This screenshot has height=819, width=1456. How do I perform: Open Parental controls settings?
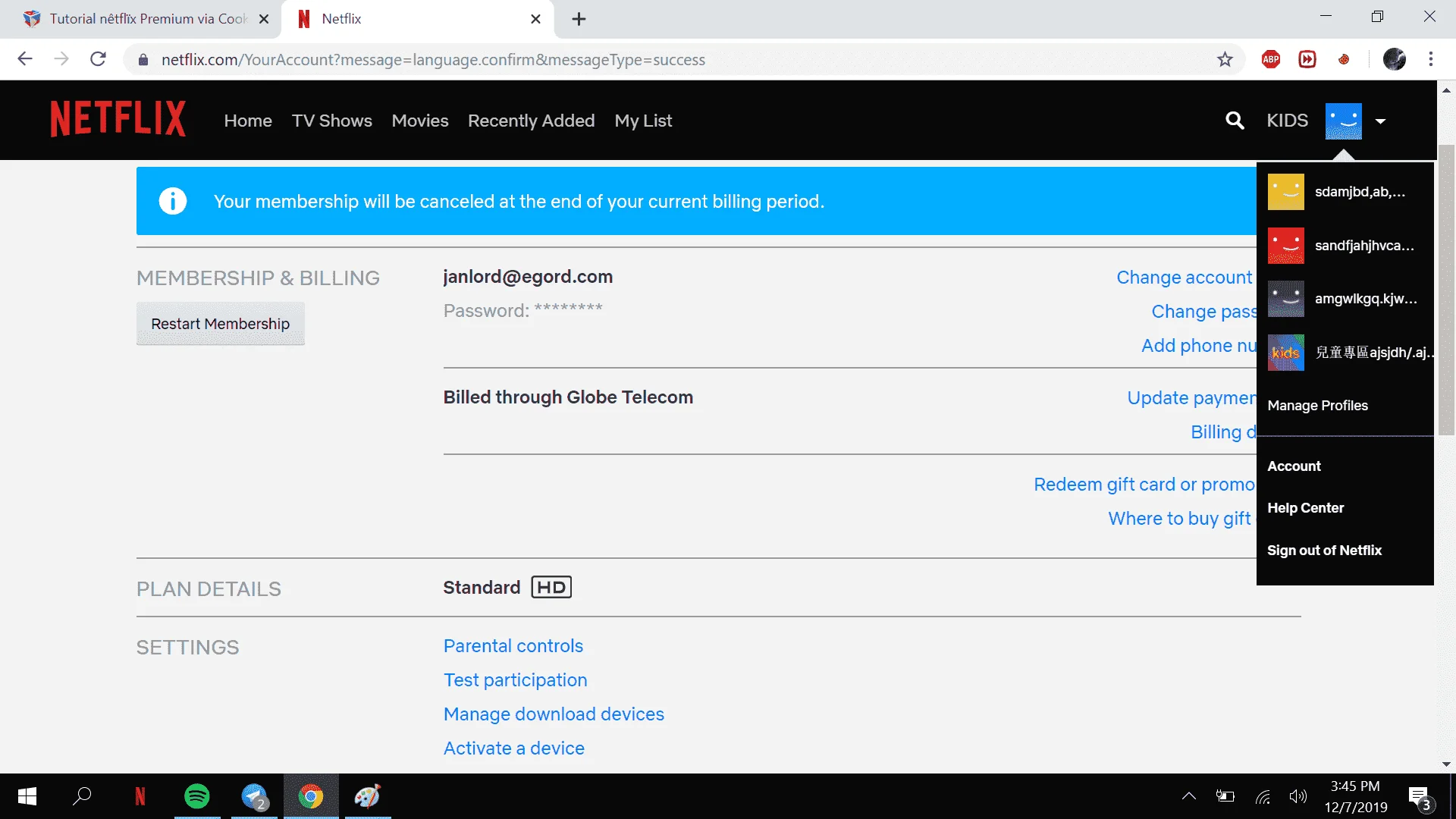pyautogui.click(x=513, y=646)
